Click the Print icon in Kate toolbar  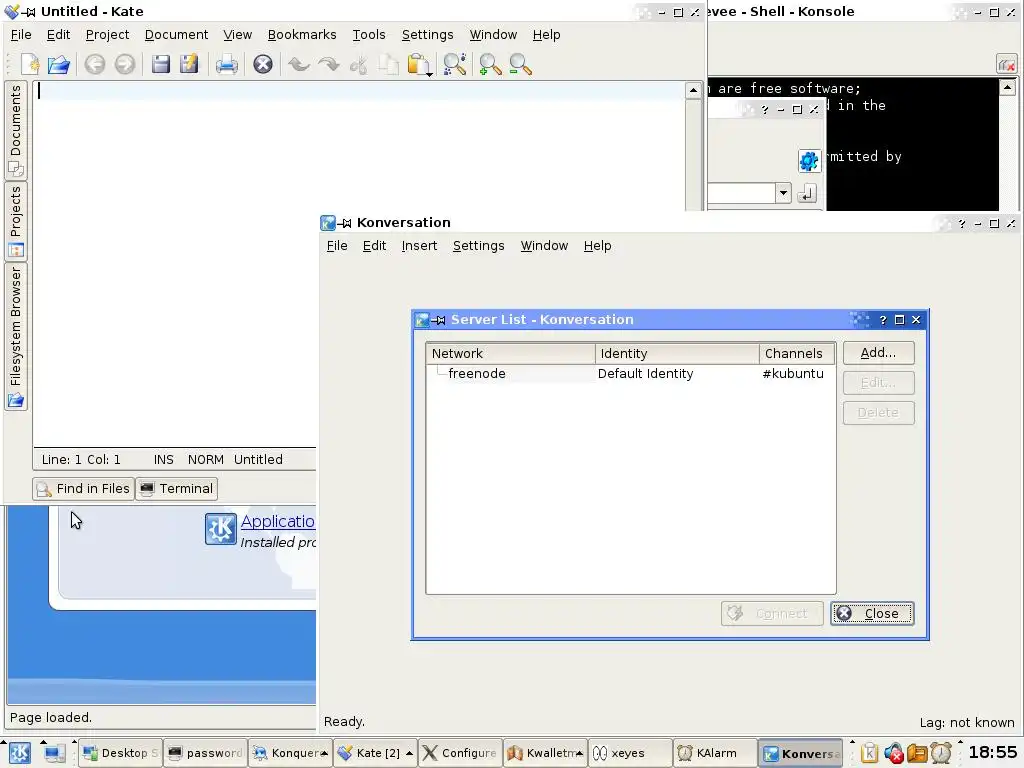tap(227, 64)
